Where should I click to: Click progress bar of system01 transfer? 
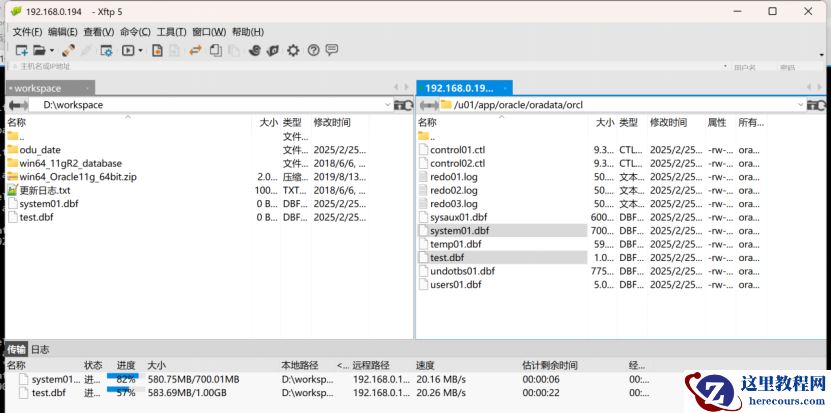(123, 379)
